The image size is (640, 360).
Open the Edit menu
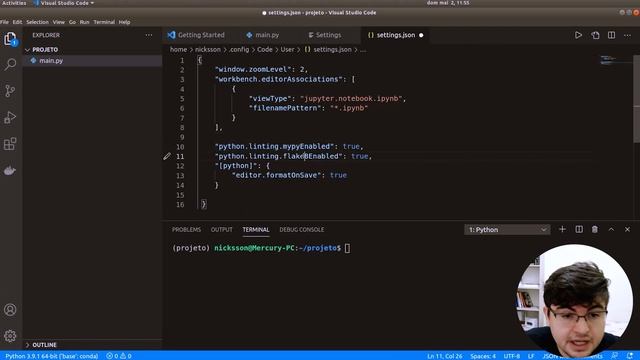pyautogui.click(x=17, y=22)
